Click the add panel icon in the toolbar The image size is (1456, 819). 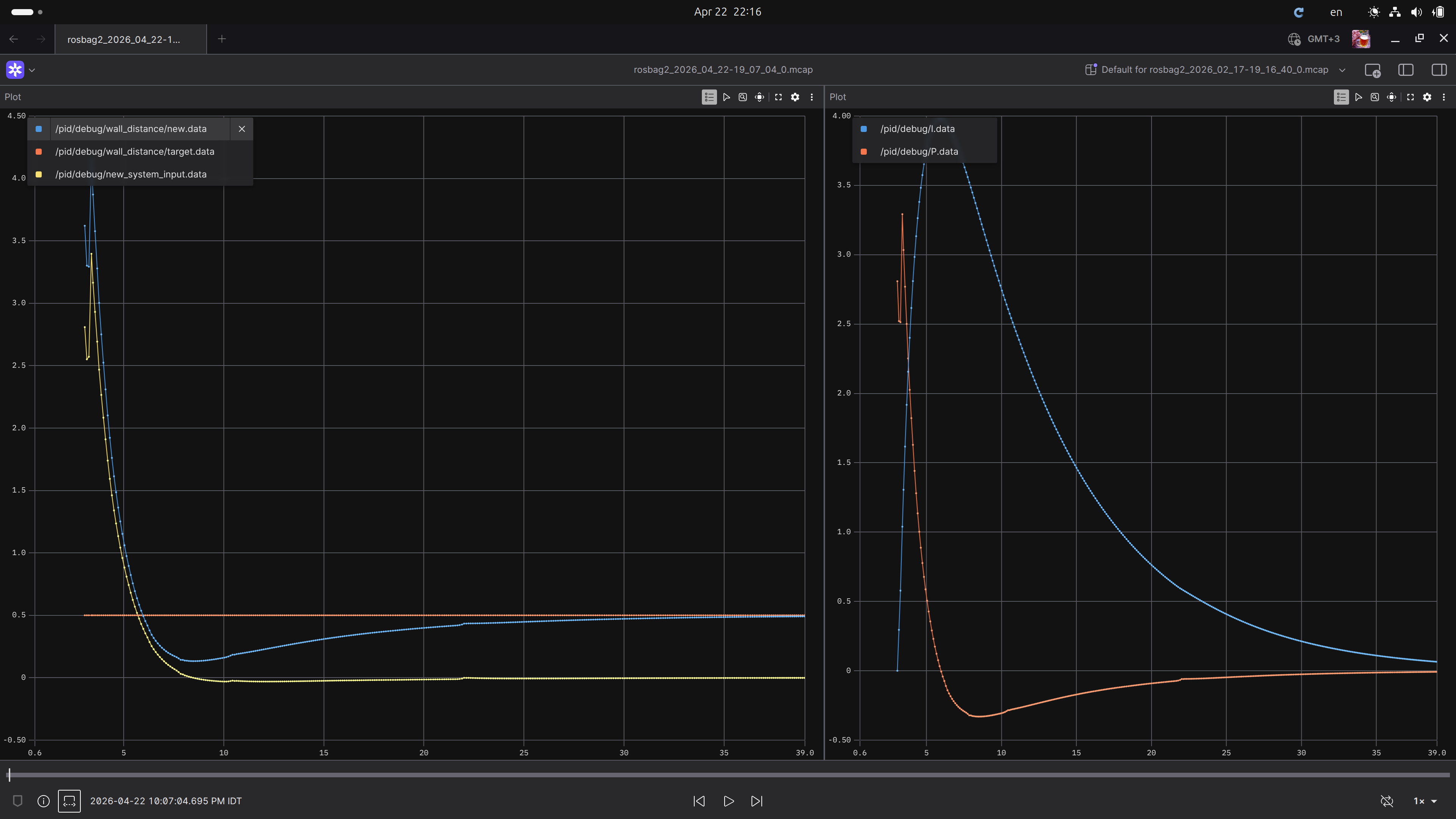click(x=1373, y=69)
